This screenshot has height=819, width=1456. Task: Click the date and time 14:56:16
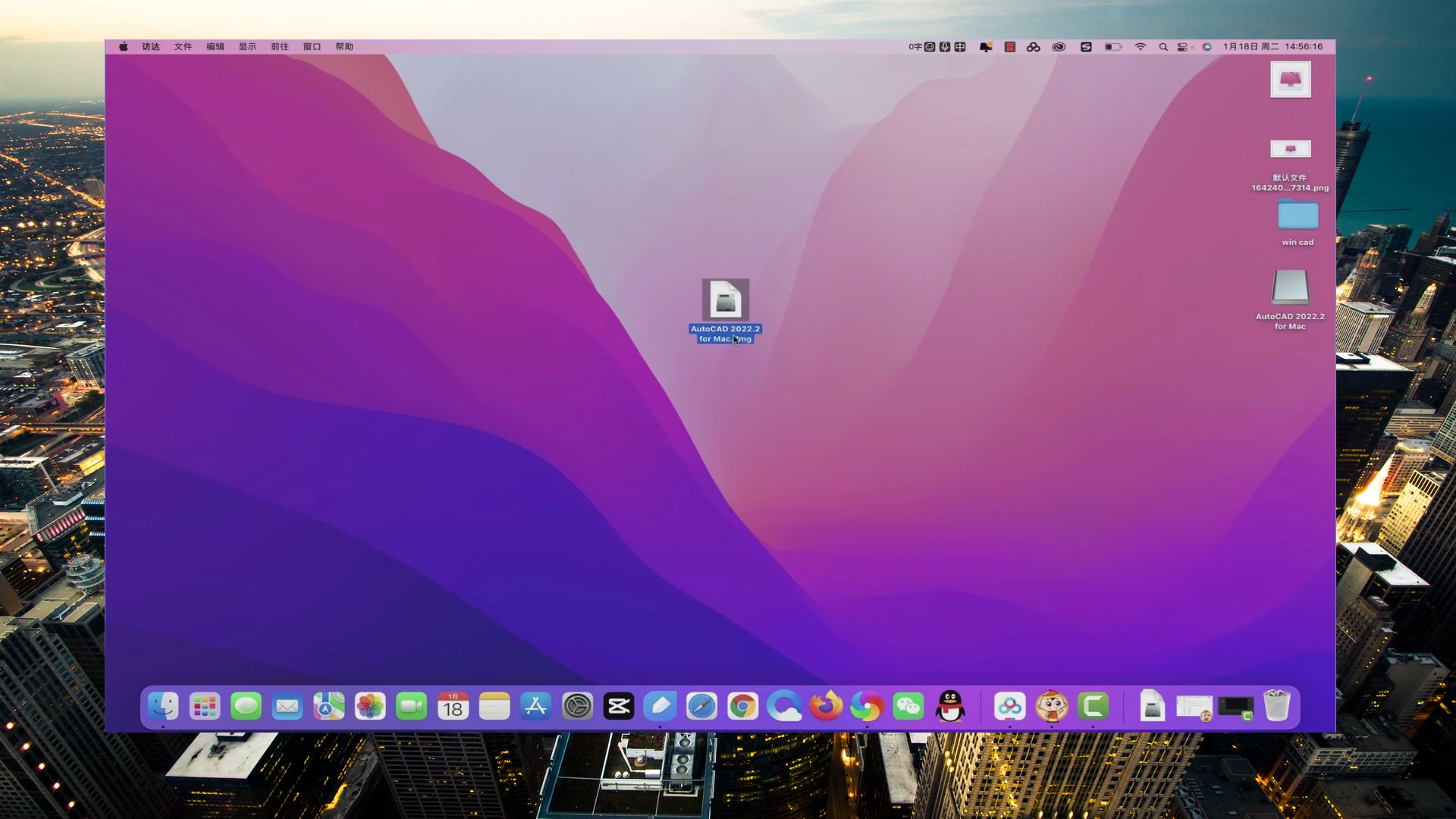click(x=1273, y=47)
